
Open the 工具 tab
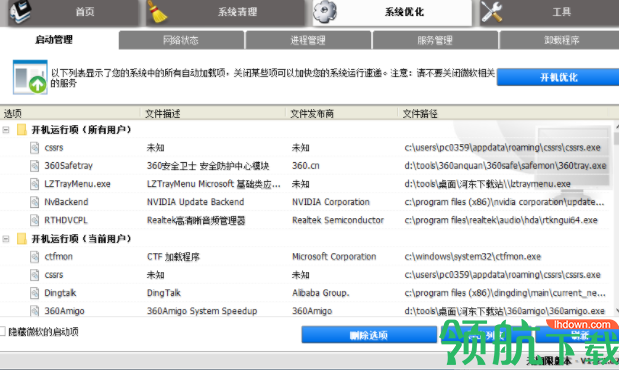pyautogui.click(x=550, y=12)
